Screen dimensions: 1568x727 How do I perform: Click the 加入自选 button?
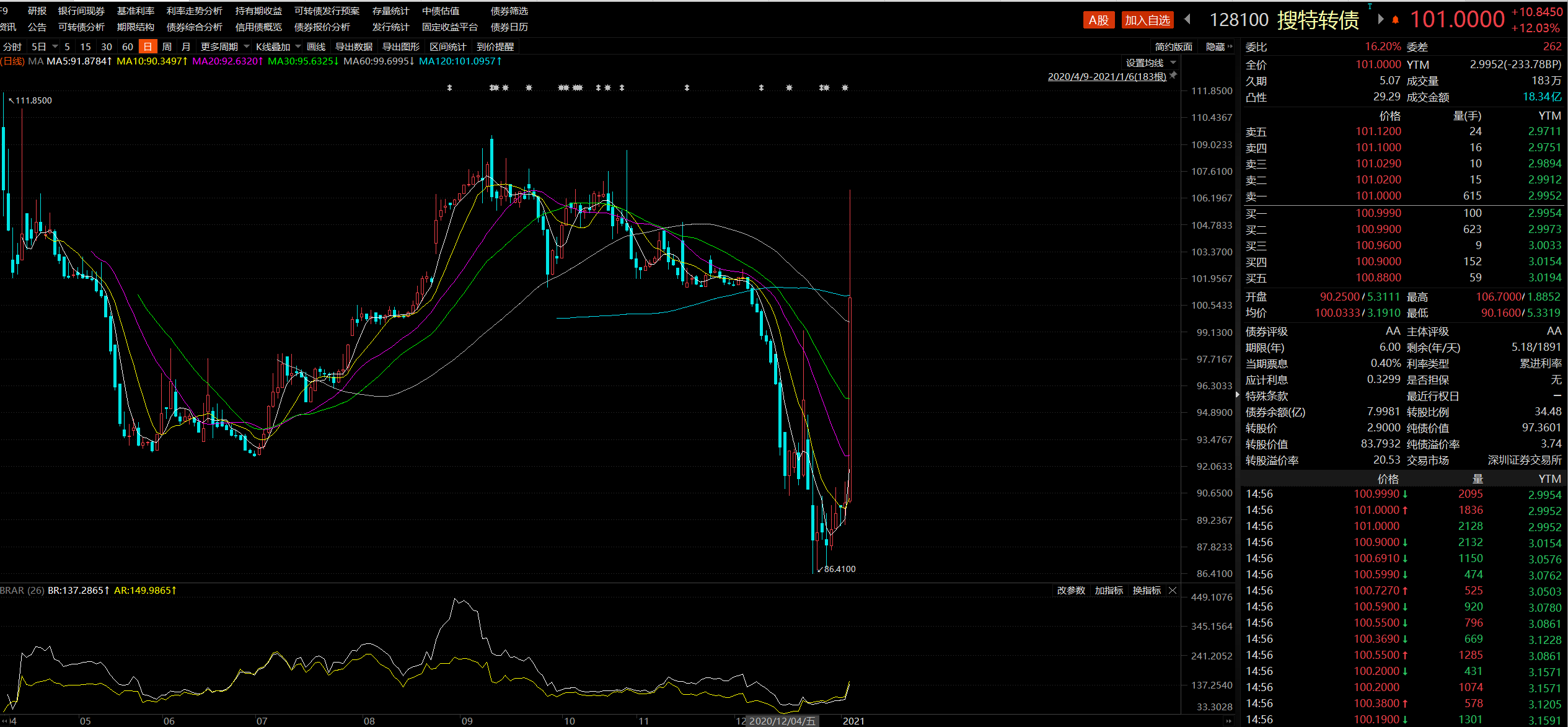(x=1147, y=20)
